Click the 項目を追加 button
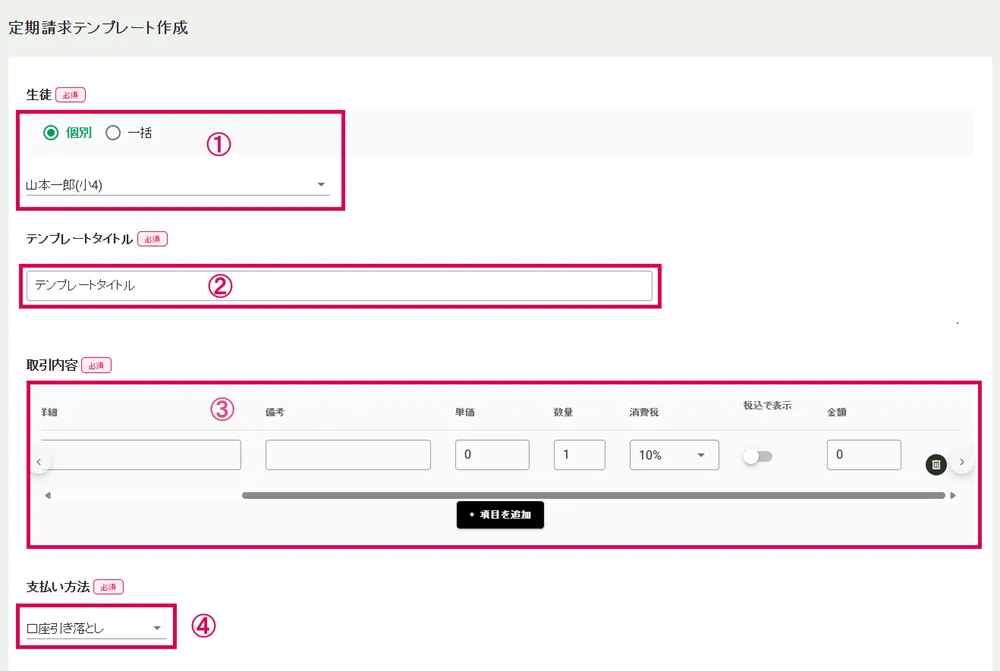1000x671 pixels. pyautogui.click(x=500, y=514)
